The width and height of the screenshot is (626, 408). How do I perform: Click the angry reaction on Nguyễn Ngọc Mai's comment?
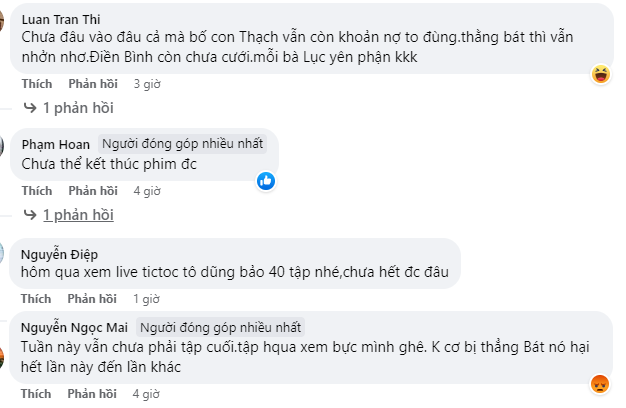599,384
